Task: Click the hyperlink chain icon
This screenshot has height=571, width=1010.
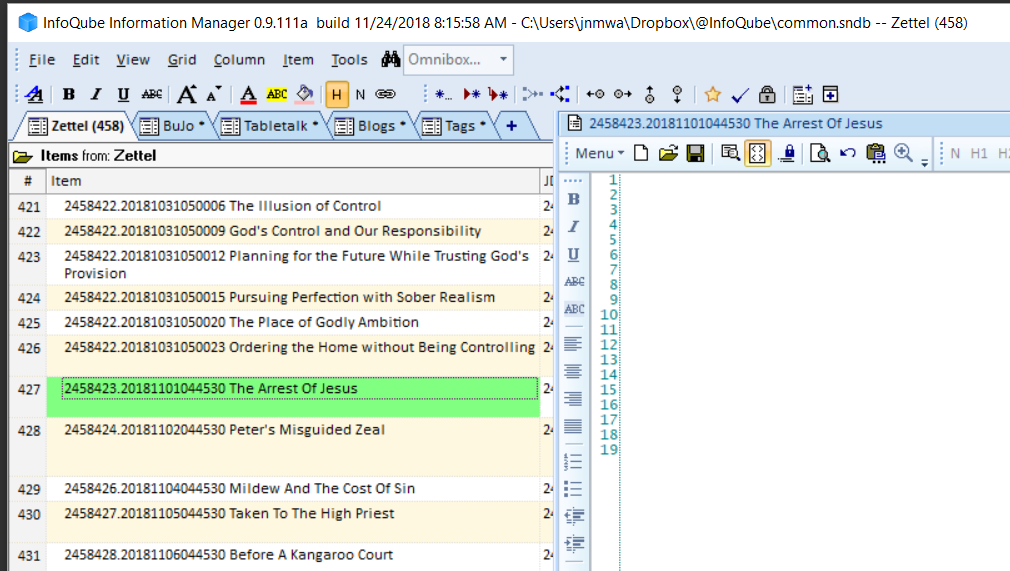Action: (x=385, y=95)
